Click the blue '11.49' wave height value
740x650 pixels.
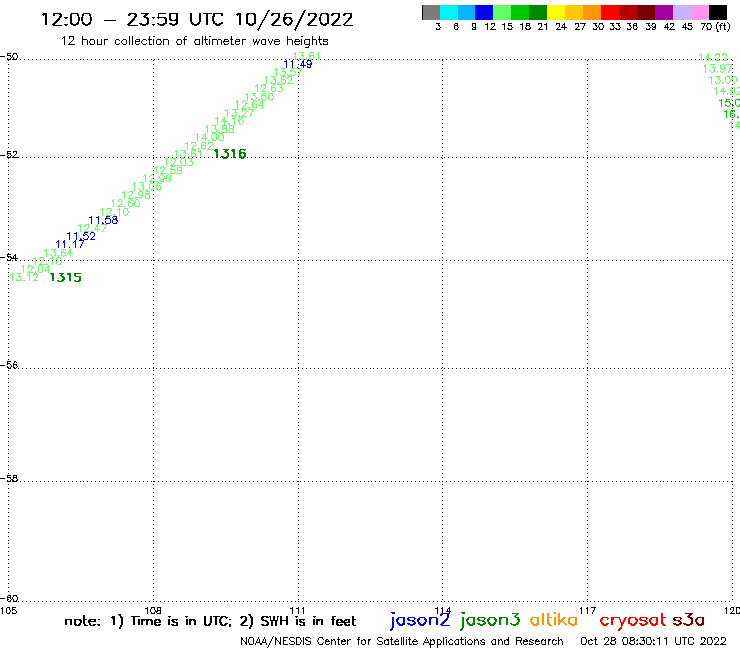[297, 64]
